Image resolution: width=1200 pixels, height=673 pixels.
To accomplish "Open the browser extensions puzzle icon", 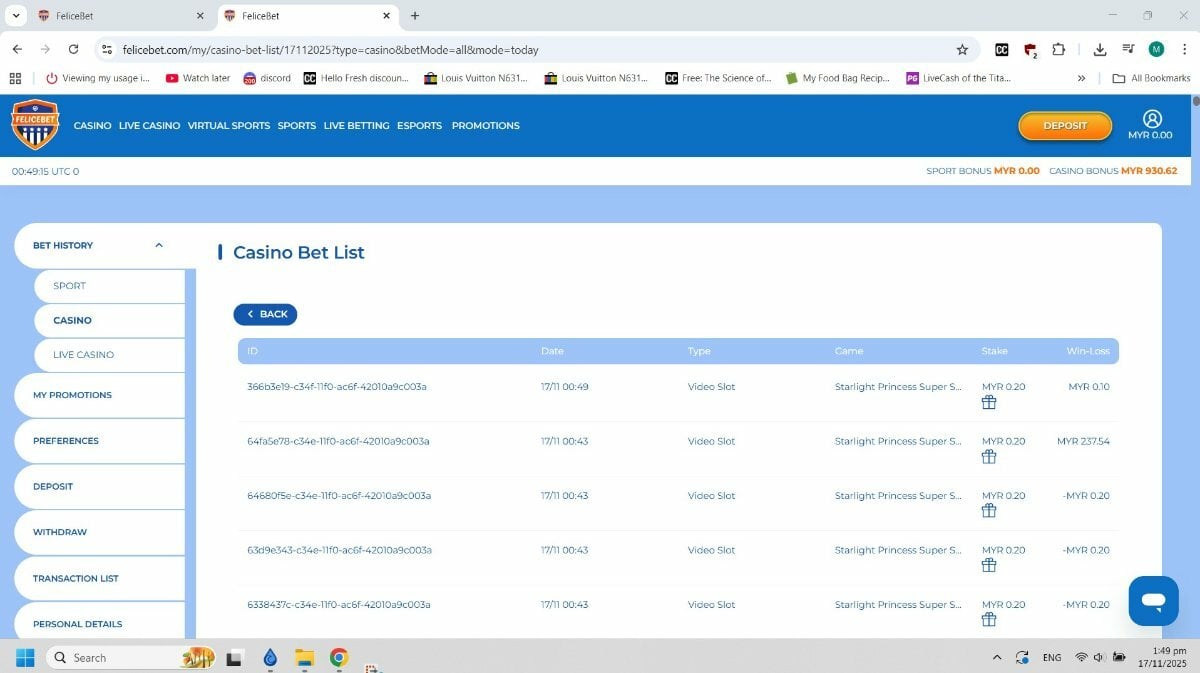I will [1059, 49].
